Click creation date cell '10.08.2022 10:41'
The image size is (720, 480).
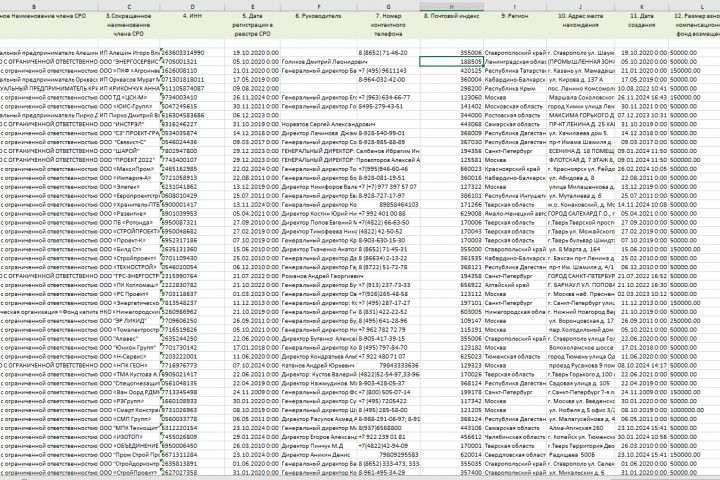tap(641, 89)
